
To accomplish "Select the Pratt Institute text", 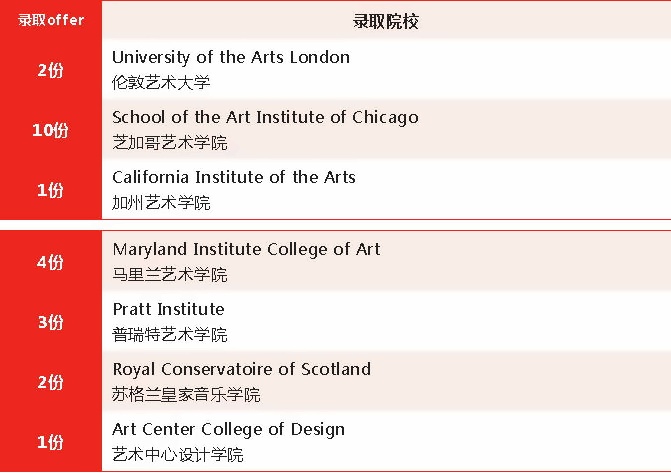I will pyautogui.click(x=168, y=309).
